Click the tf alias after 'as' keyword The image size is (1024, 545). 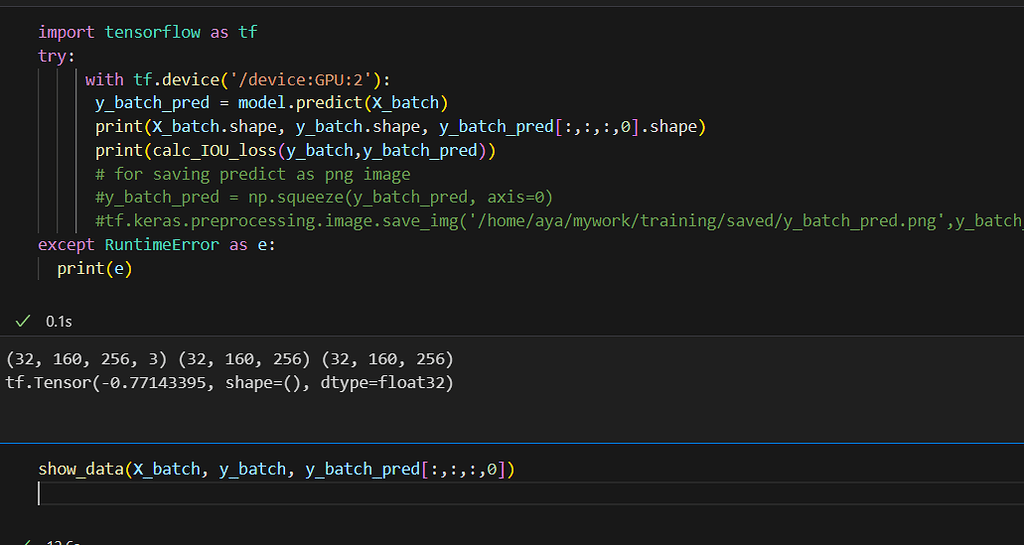click(248, 32)
